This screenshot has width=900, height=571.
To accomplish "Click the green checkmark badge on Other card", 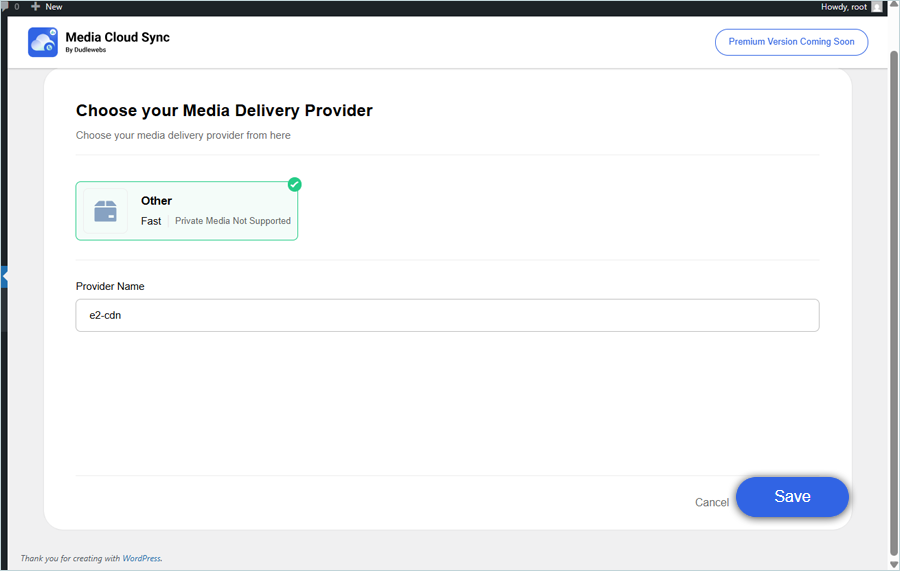I will click(x=294, y=184).
